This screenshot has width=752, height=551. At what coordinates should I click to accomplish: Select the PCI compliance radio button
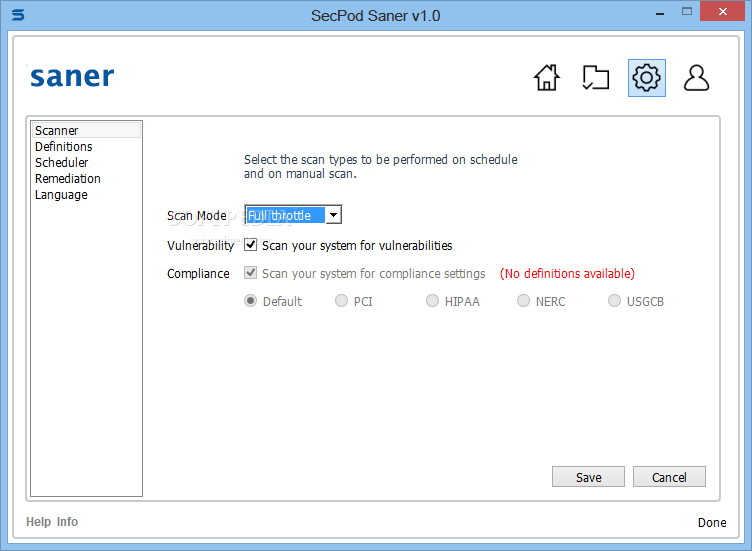coord(341,301)
